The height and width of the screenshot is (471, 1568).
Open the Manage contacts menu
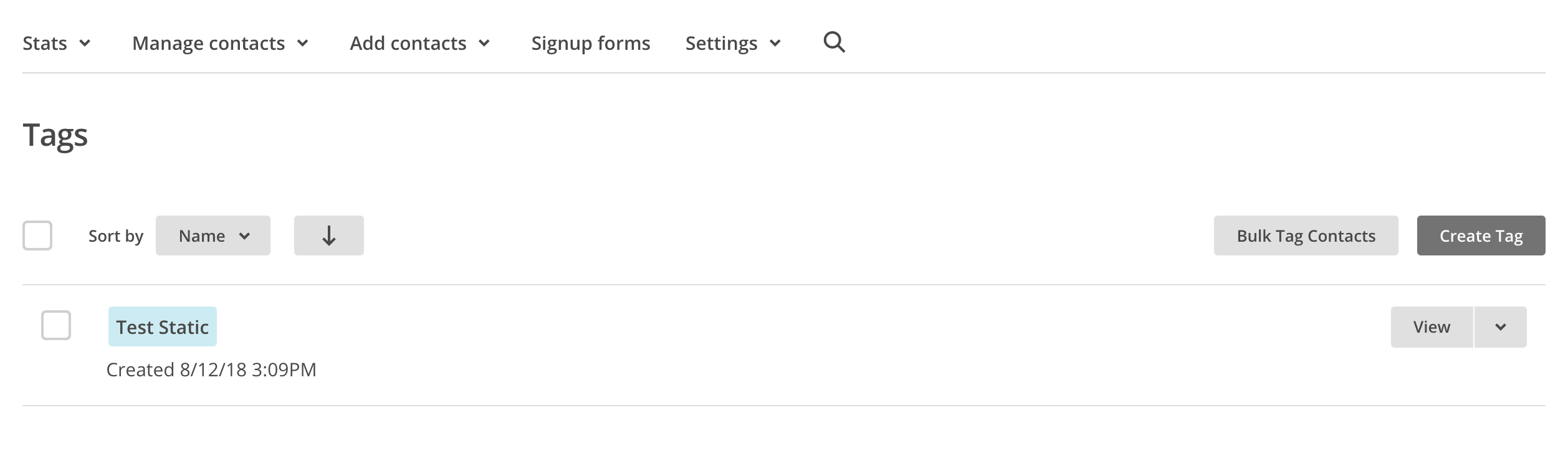coord(221,43)
